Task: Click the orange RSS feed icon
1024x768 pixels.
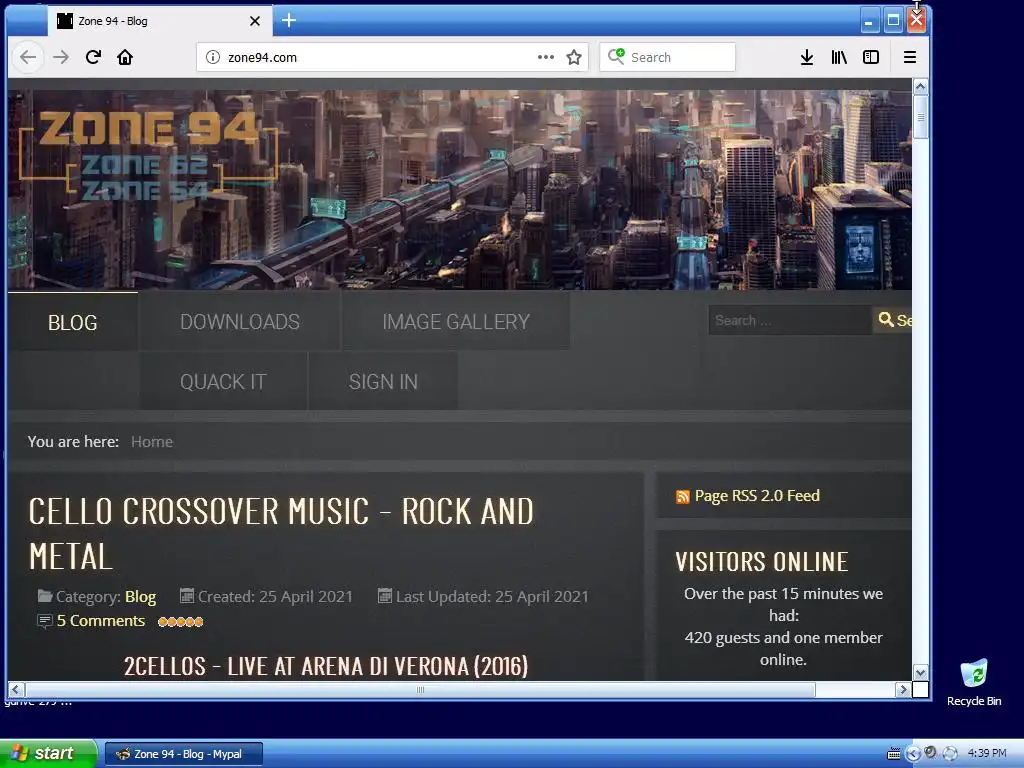Action: tap(682, 497)
